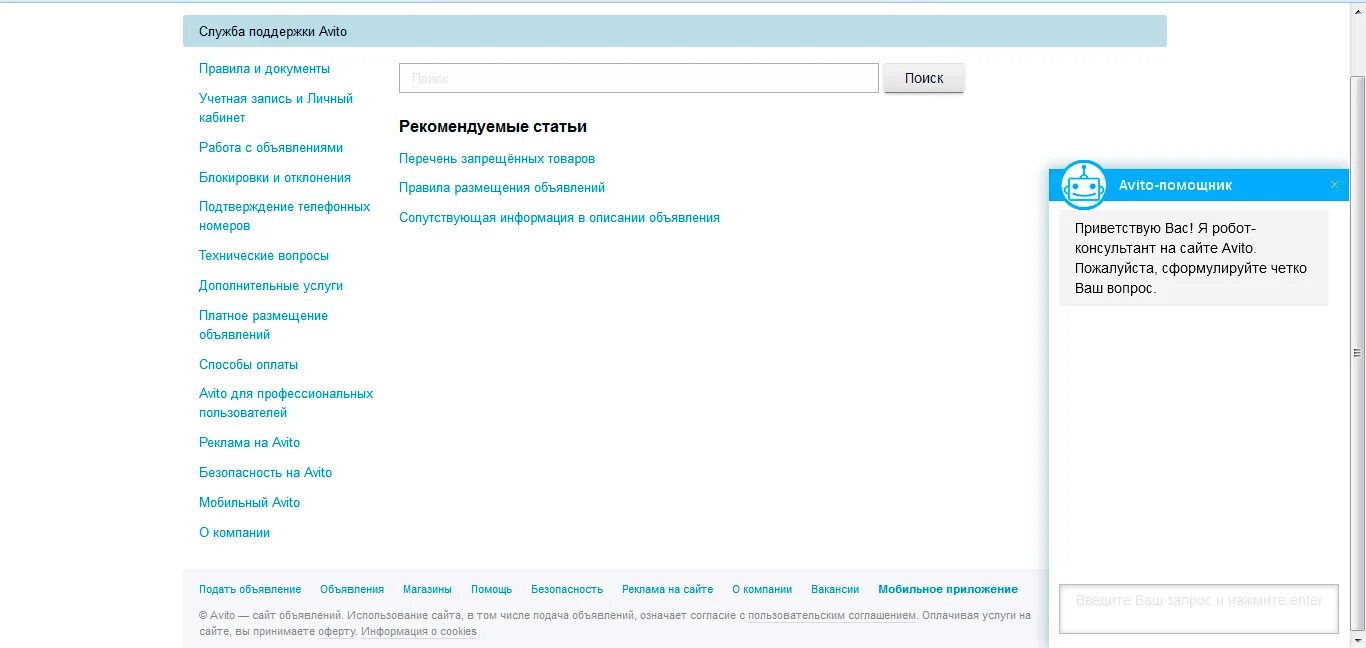
Task: Click the Служба поддержки Avito header
Action: click(x=674, y=31)
